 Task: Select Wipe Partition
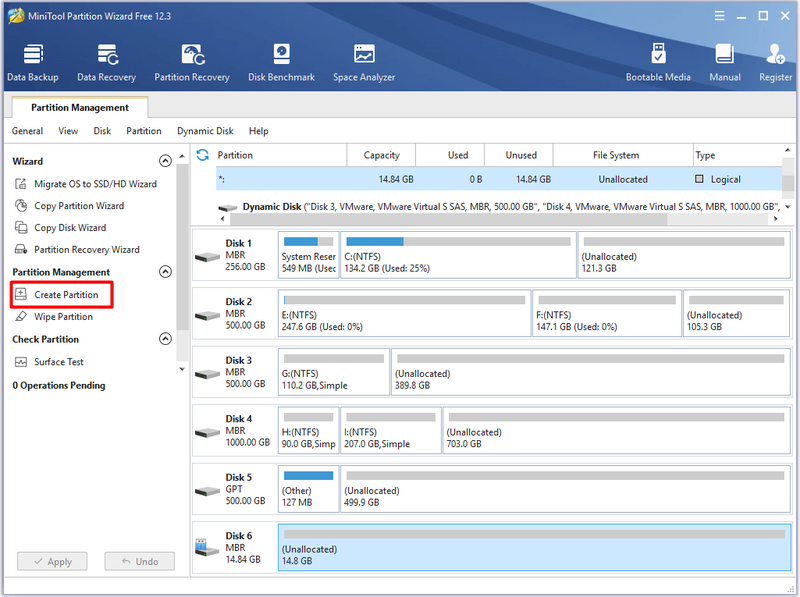(54, 316)
